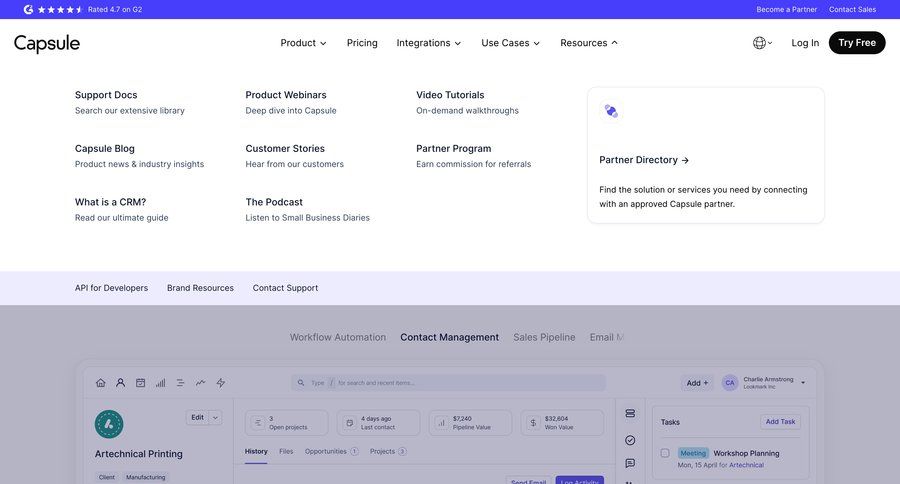Click the contacts person icon
900x484 pixels.
point(120,383)
